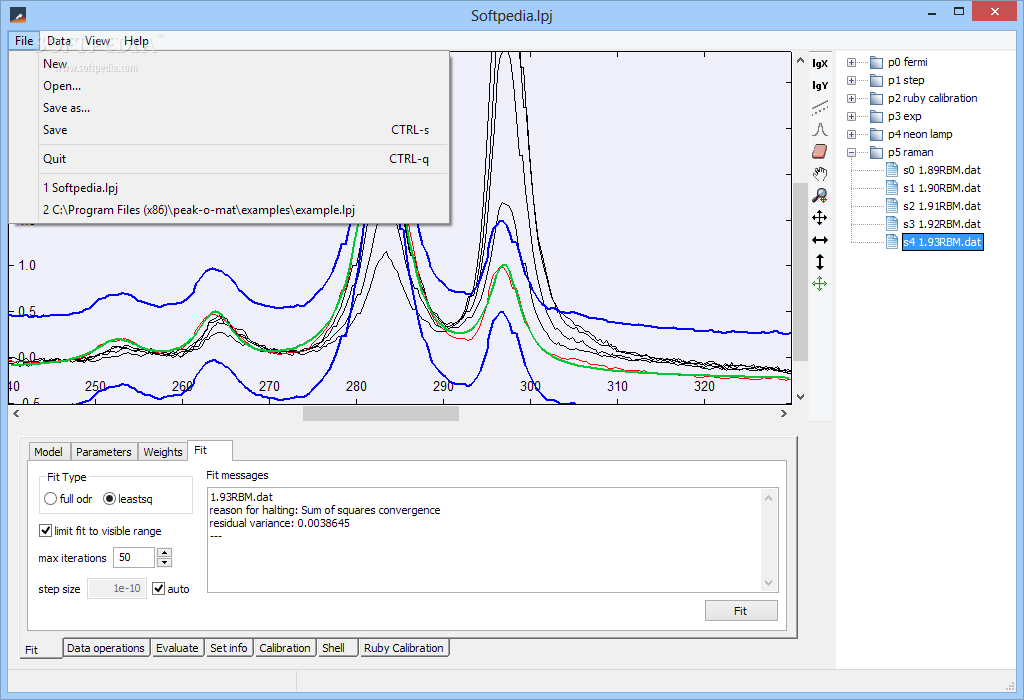Open the Data menu

pyautogui.click(x=59, y=40)
